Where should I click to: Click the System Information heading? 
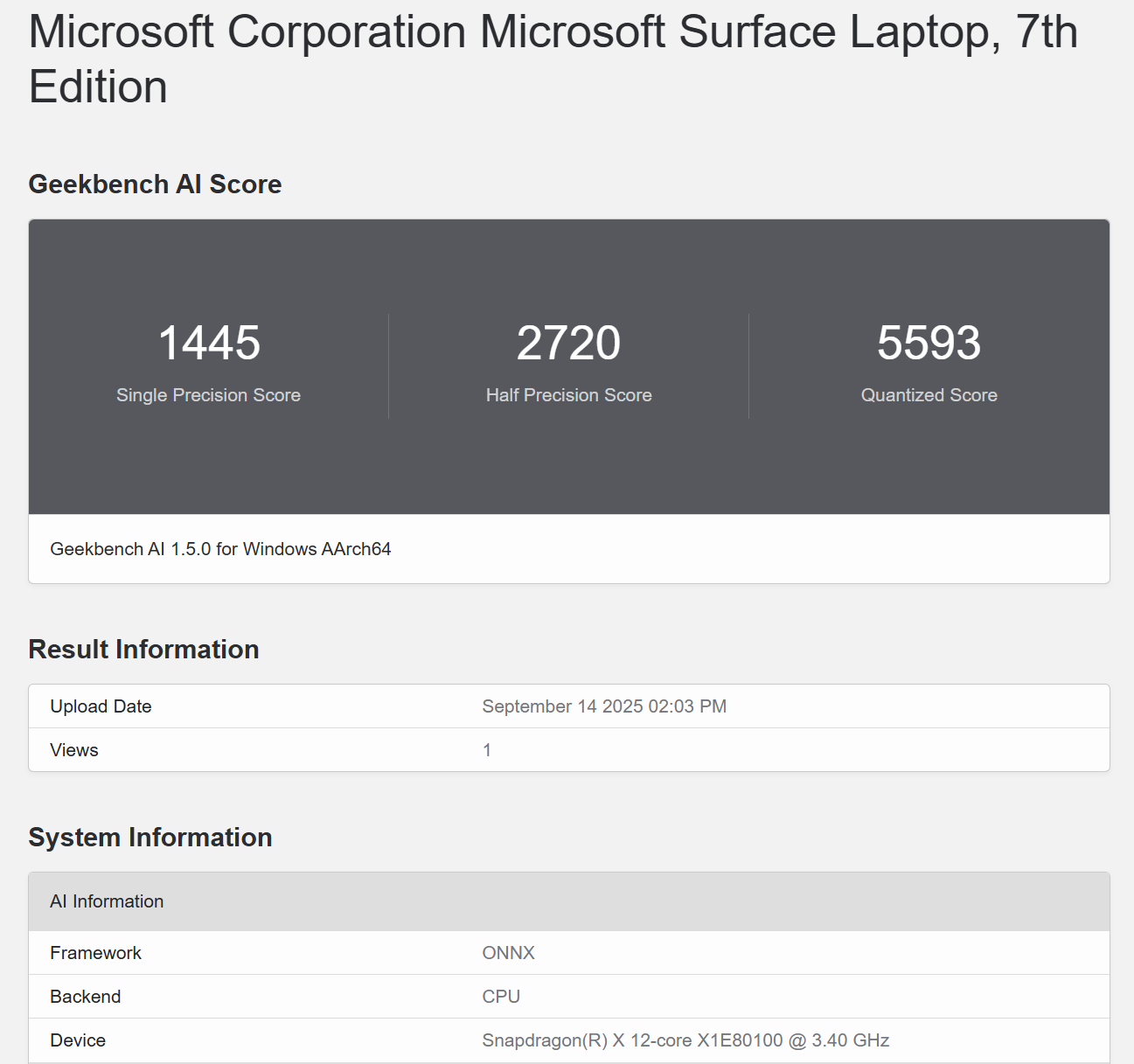point(150,838)
